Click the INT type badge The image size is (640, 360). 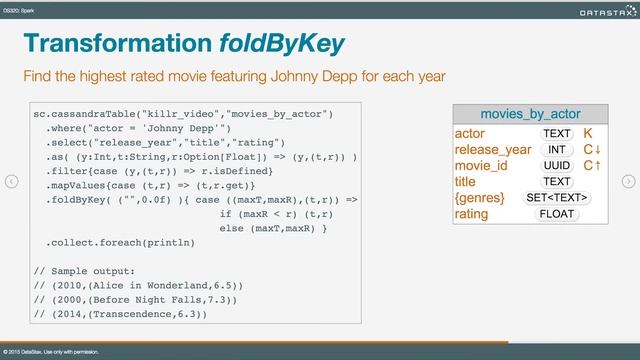[x=557, y=149]
